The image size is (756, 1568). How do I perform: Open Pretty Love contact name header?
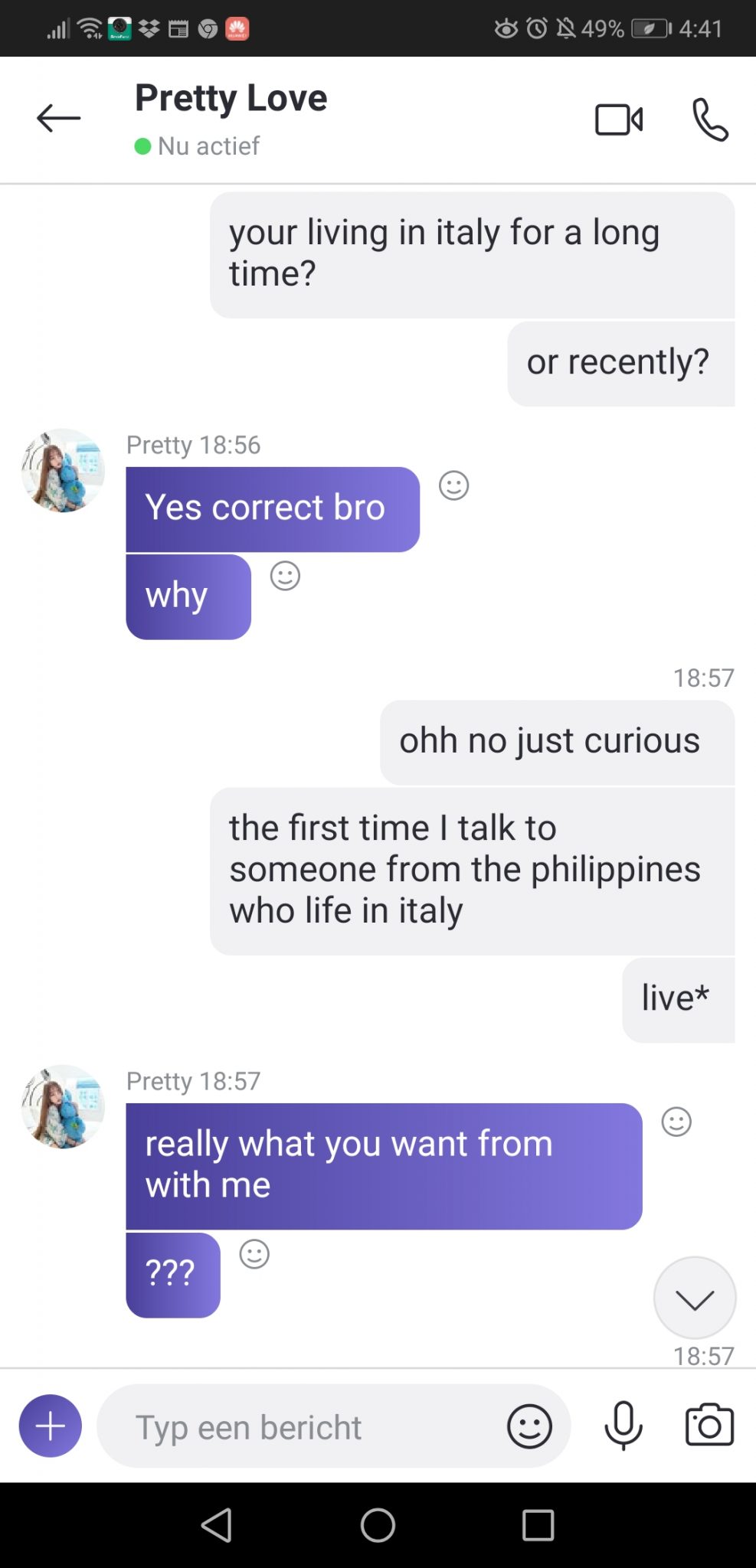point(231,98)
